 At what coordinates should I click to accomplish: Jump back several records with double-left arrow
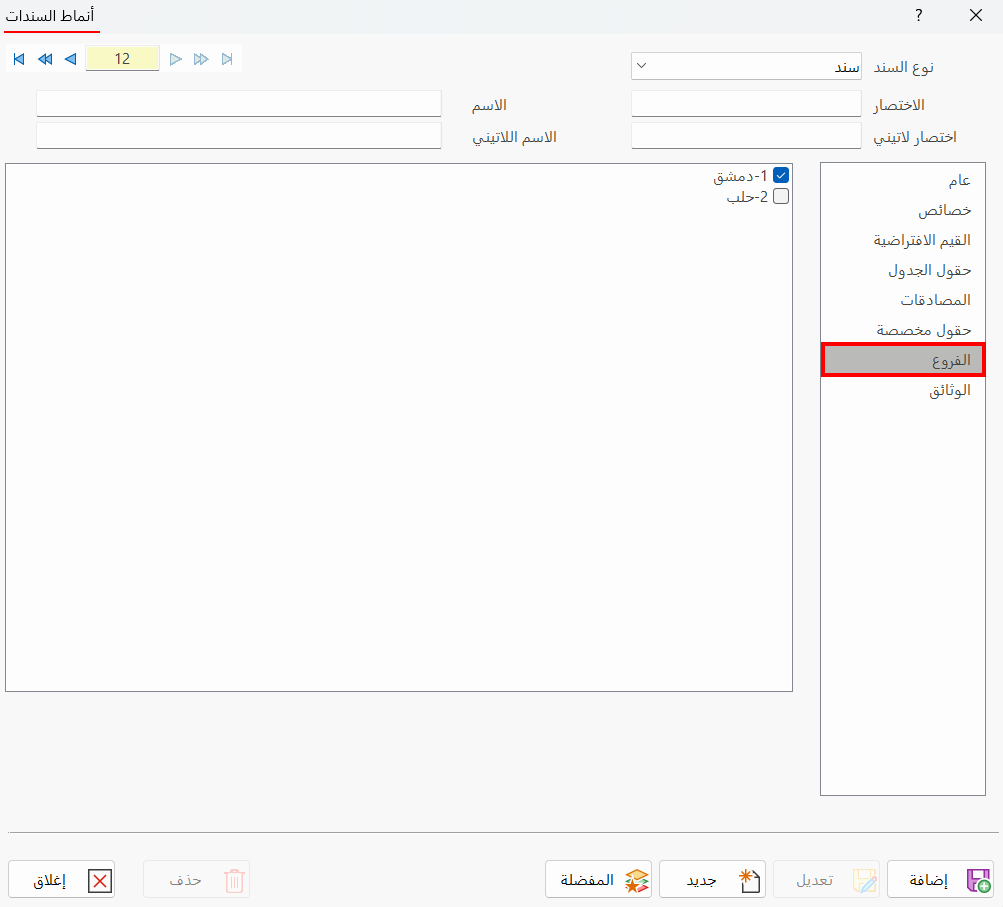click(x=45, y=59)
